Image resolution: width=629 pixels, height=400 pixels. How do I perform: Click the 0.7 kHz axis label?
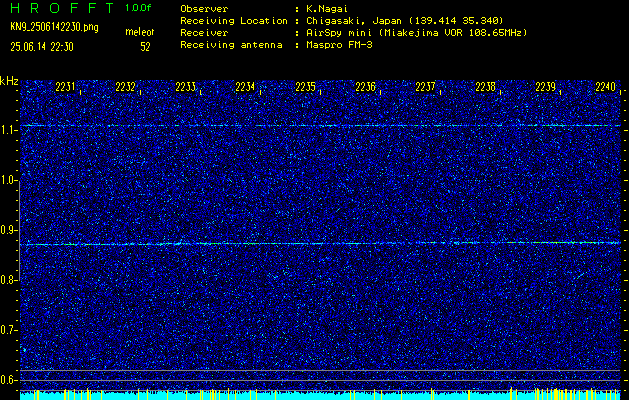[8, 330]
